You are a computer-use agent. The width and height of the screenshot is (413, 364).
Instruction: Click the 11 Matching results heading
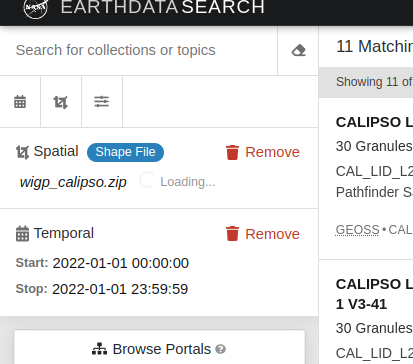pyautogui.click(x=374, y=46)
